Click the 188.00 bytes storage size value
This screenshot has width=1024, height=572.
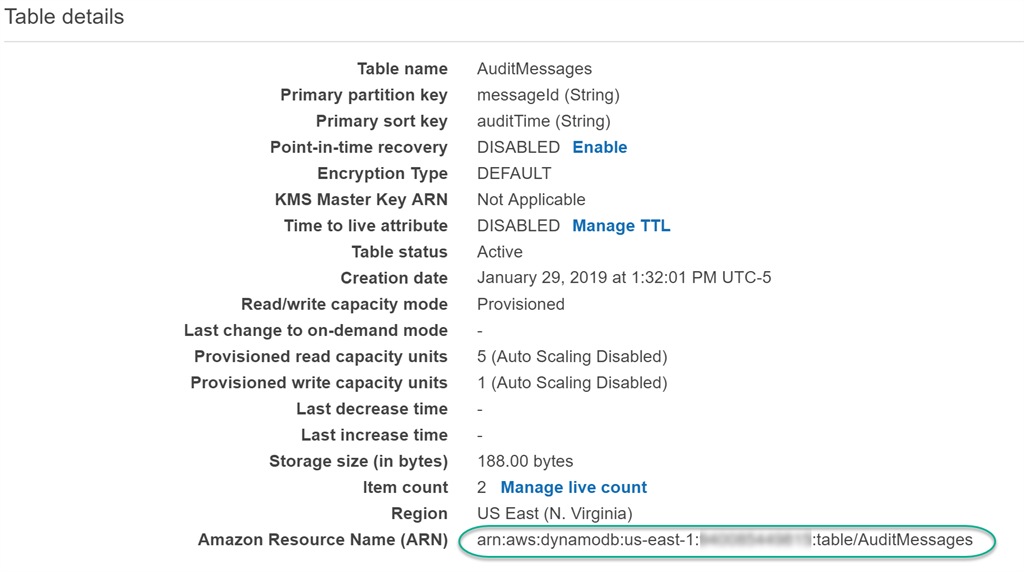click(525, 461)
